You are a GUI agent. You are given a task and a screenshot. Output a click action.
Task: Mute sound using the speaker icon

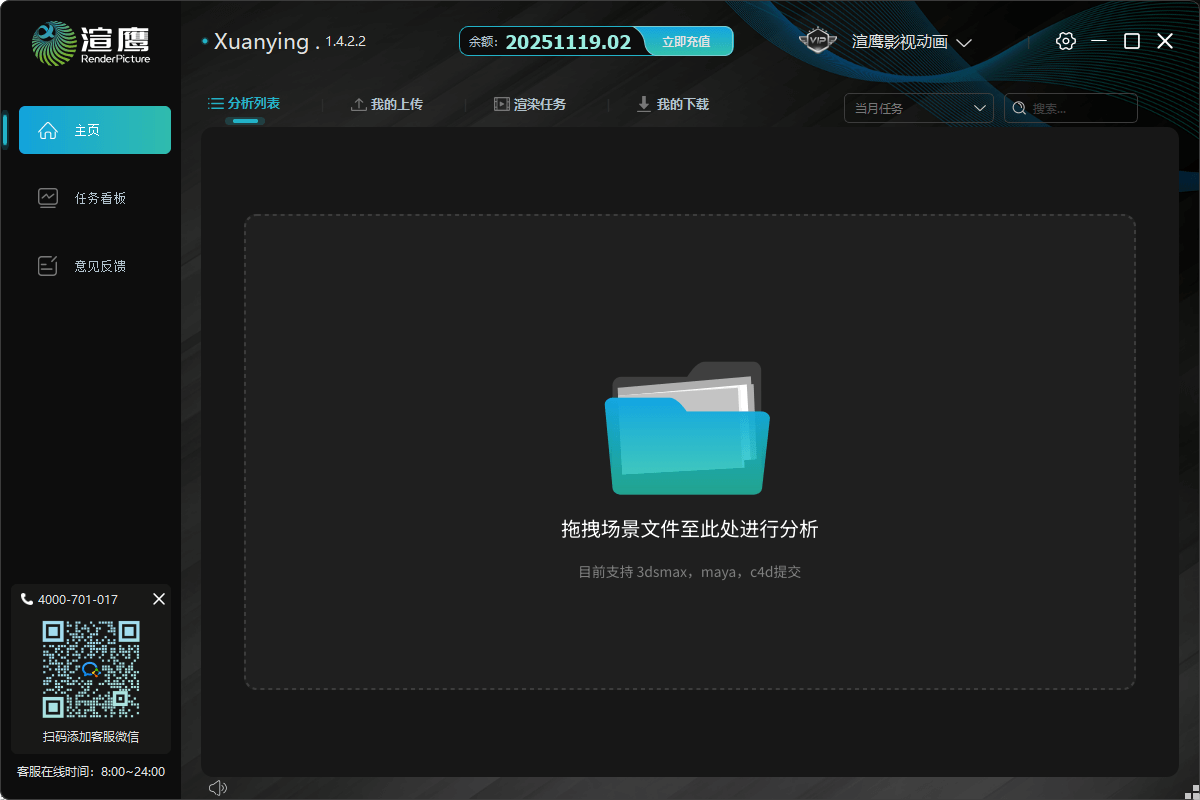[x=218, y=787]
